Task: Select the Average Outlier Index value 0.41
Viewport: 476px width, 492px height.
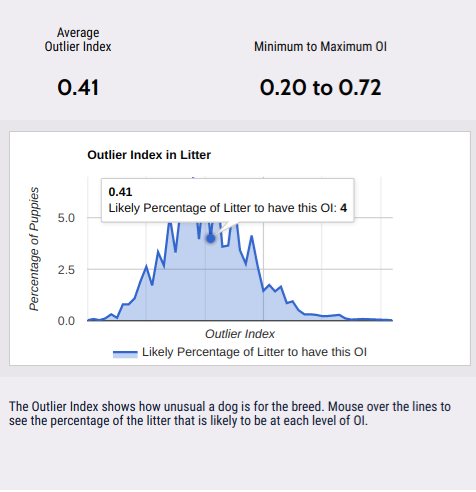Action: [78, 88]
